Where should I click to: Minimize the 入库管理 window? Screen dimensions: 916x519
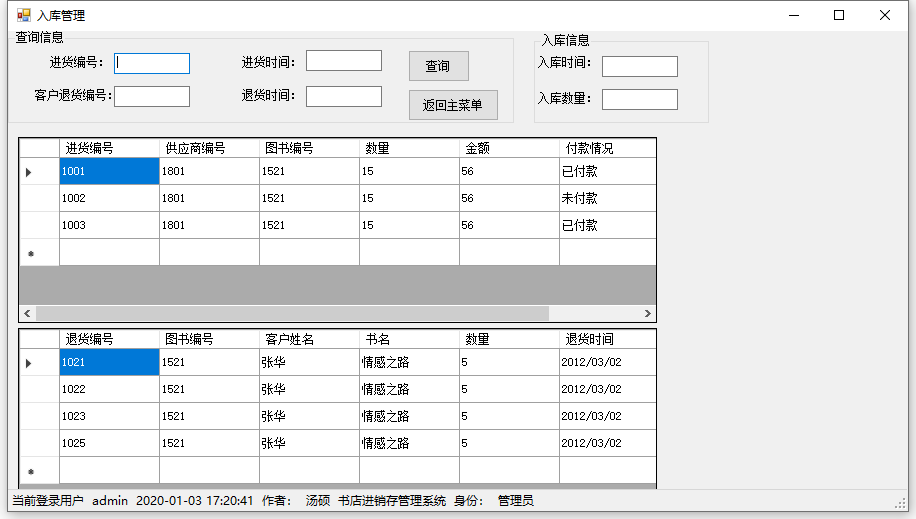[793, 15]
